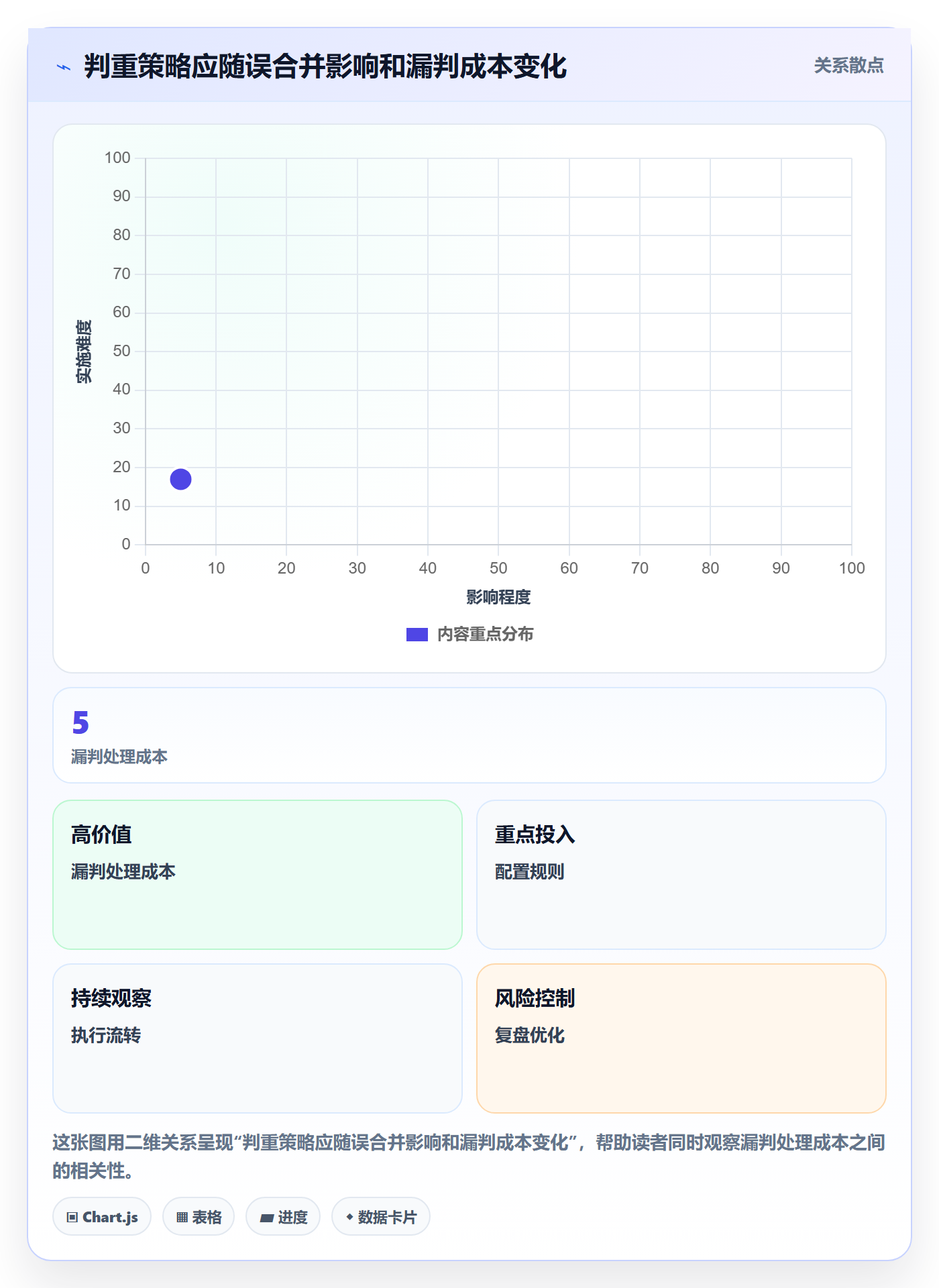This screenshot has width=939, height=1288.
Task: Click the lightning bolt icon beside the title
Action: 64,67
